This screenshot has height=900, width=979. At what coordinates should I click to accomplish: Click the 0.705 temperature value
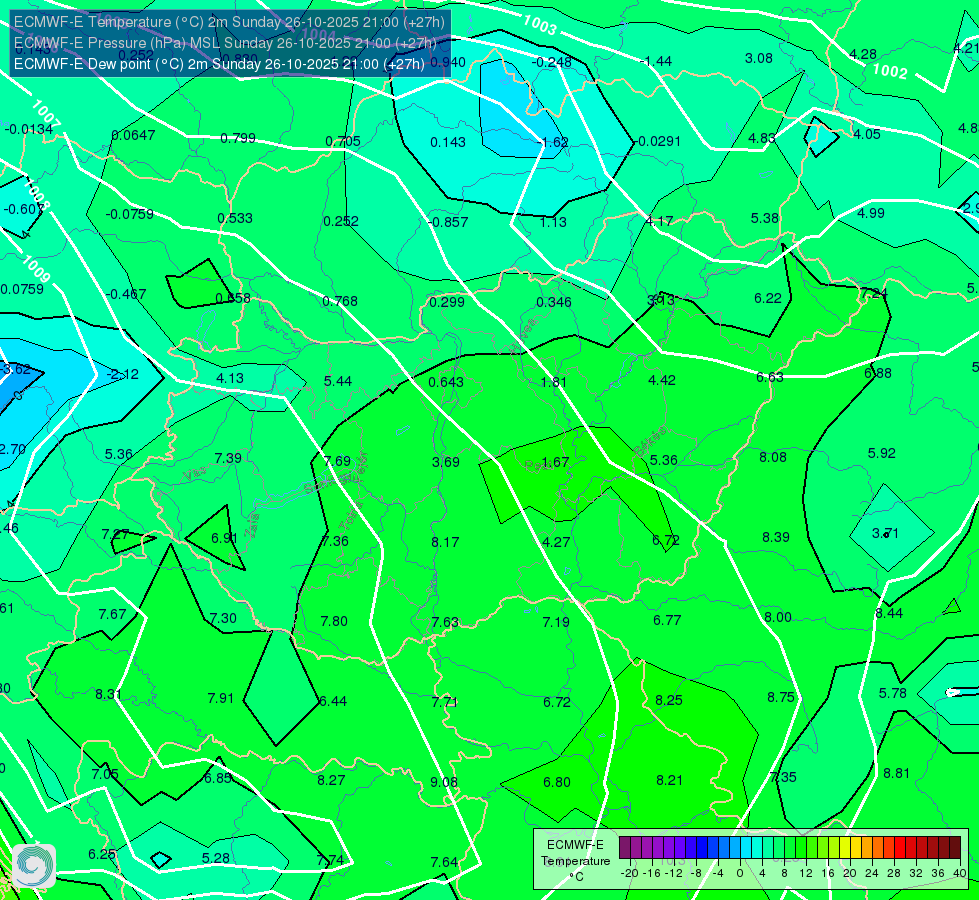[343, 141]
